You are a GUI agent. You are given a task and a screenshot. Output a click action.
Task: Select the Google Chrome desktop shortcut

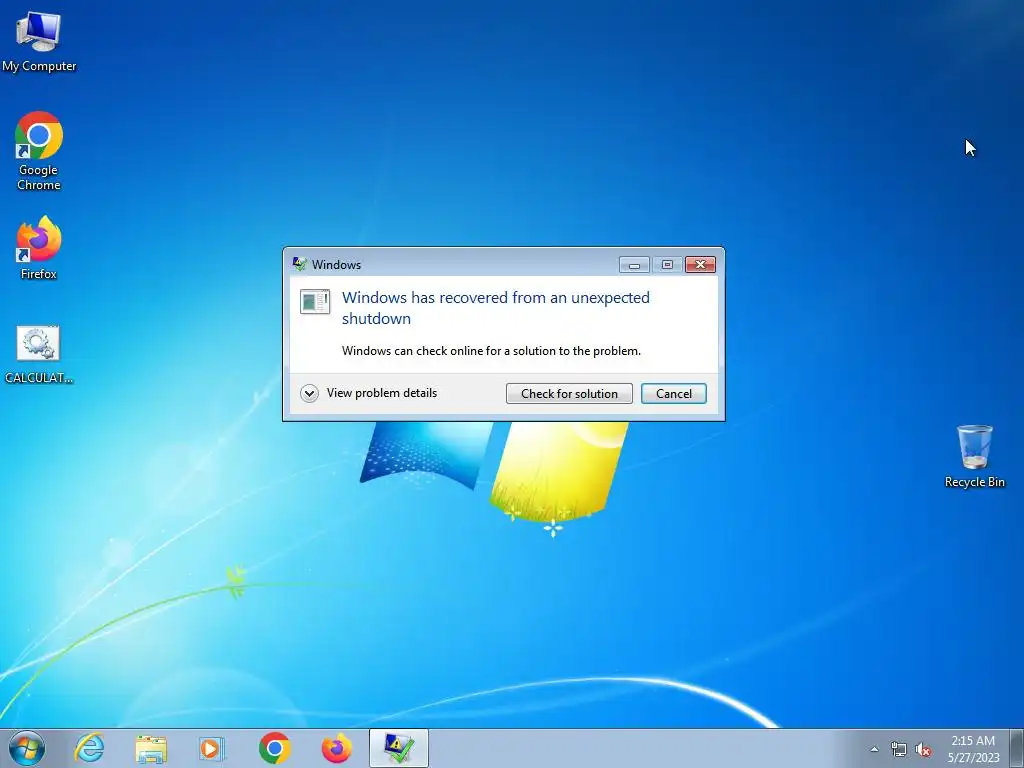(39, 151)
